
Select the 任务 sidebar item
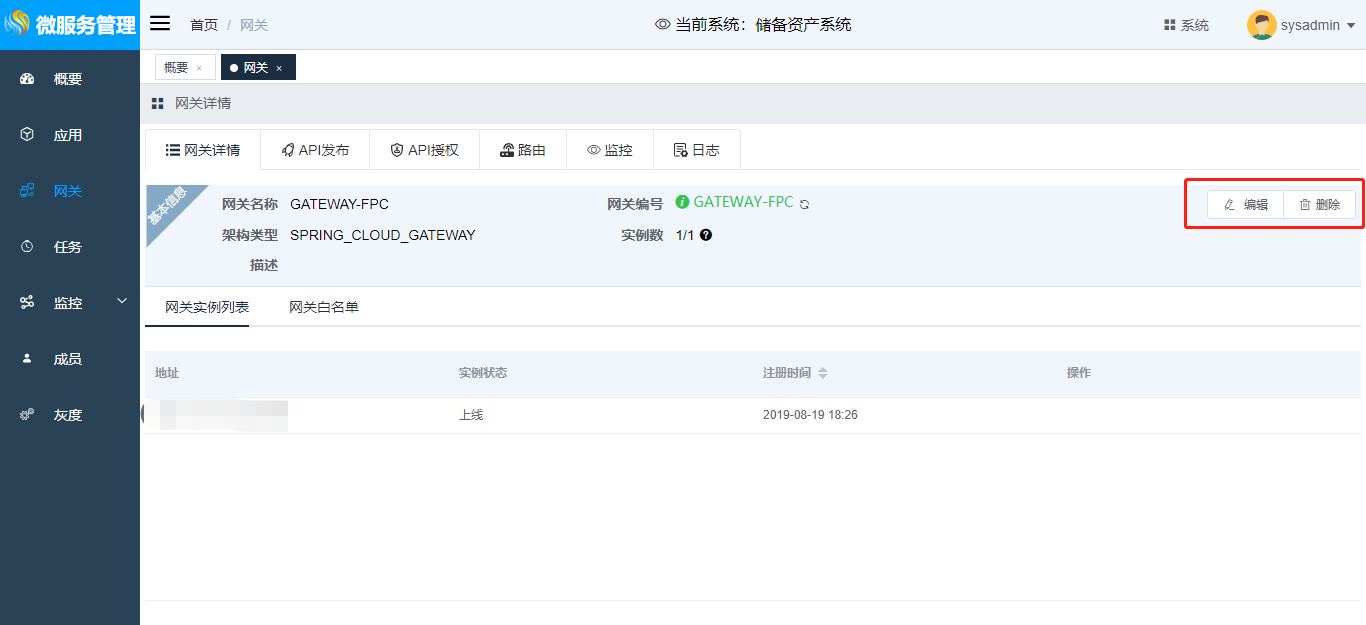click(x=68, y=247)
